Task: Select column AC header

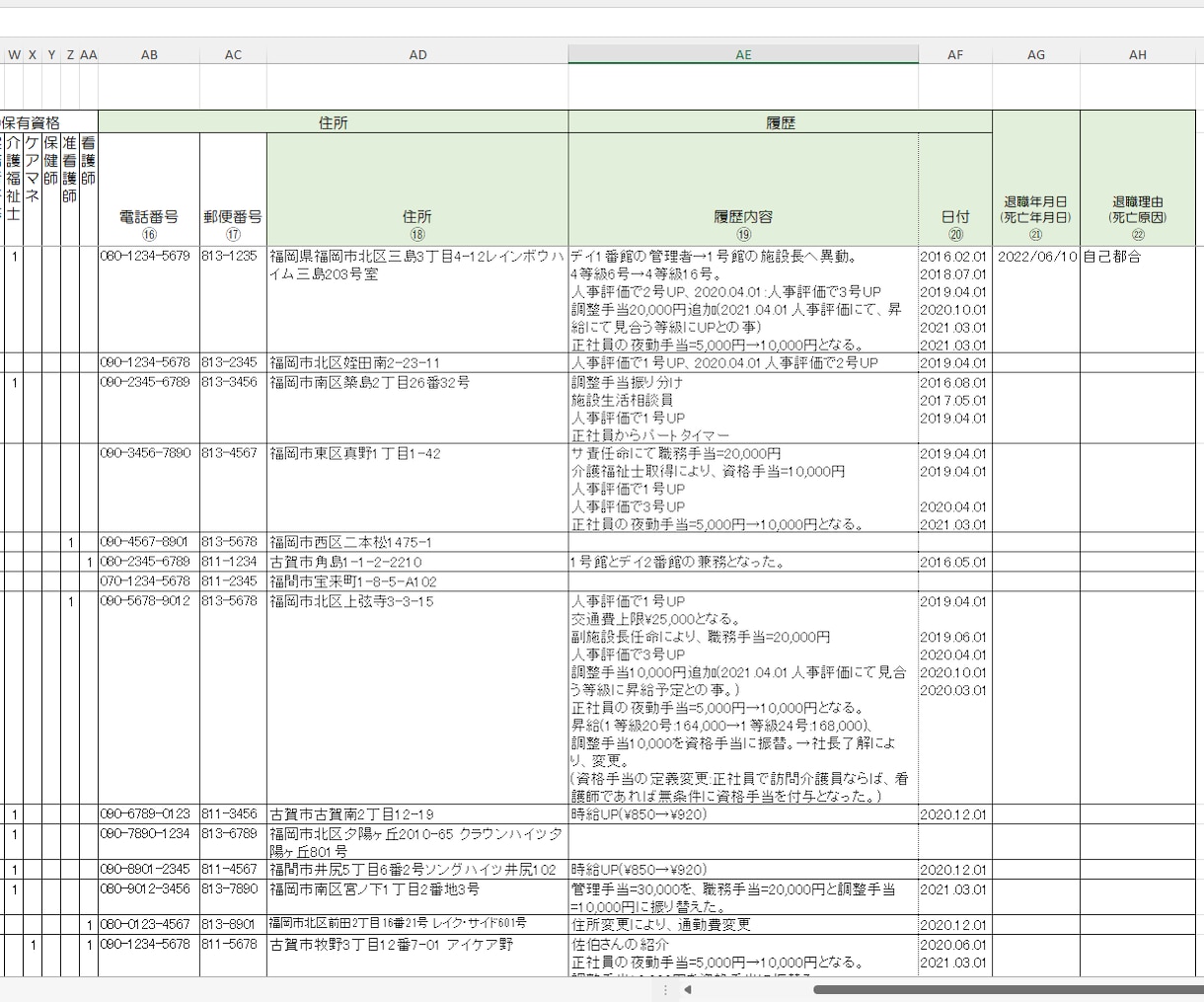Action: (233, 55)
